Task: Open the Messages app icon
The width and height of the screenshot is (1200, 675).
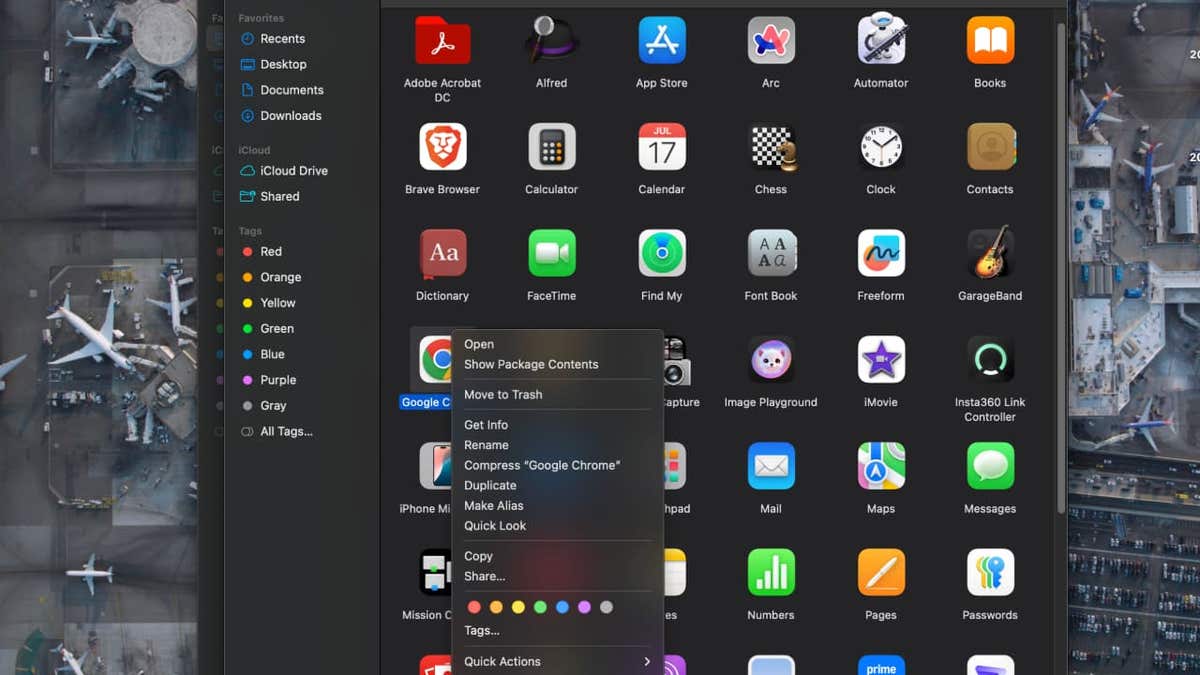Action: coord(989,466)
